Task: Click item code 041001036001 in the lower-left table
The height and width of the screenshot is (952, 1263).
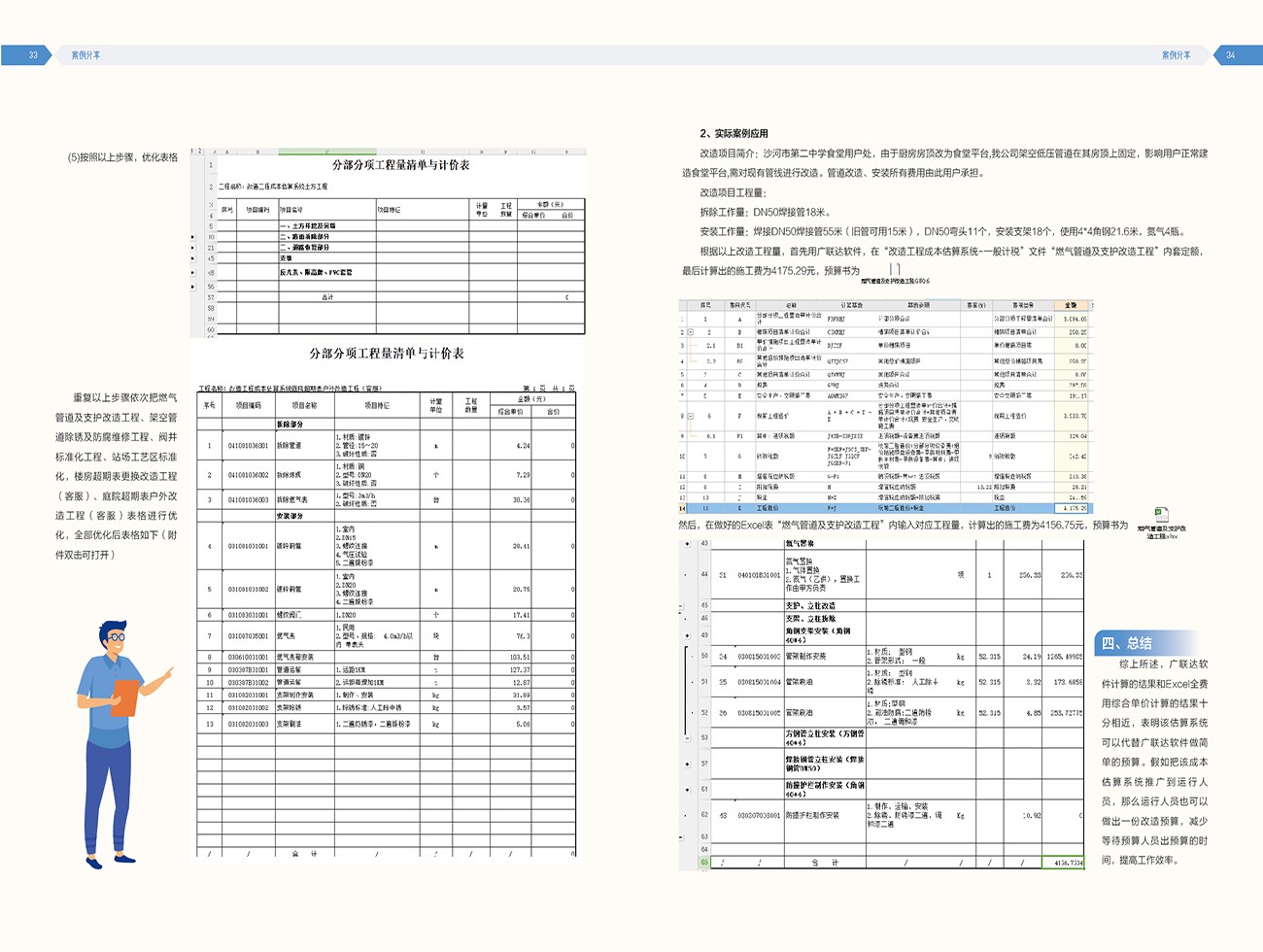Action: point(248,446)
